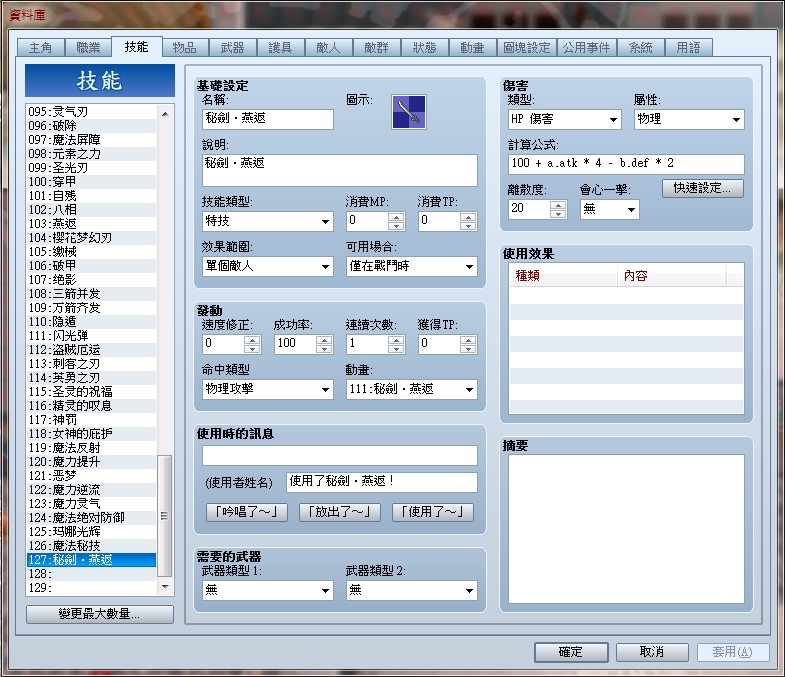The height and width of the screenshot is (677, 785).
Task: Open the 武器類型 1 dropdown
Action: coord(268,590)
